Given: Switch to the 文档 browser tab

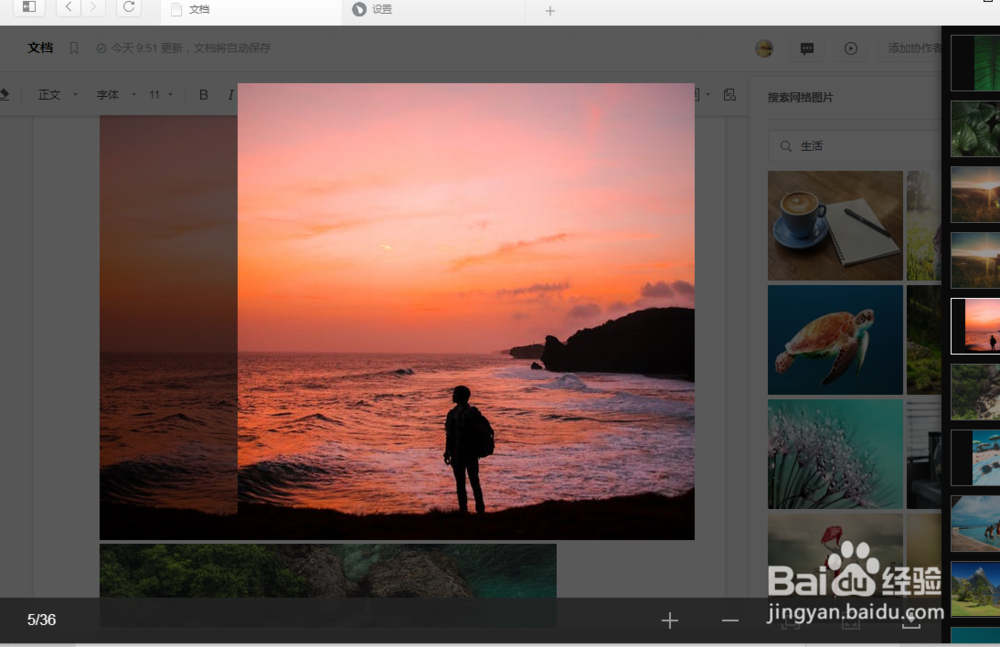Looking at the screenshot, I should point(251,10).
